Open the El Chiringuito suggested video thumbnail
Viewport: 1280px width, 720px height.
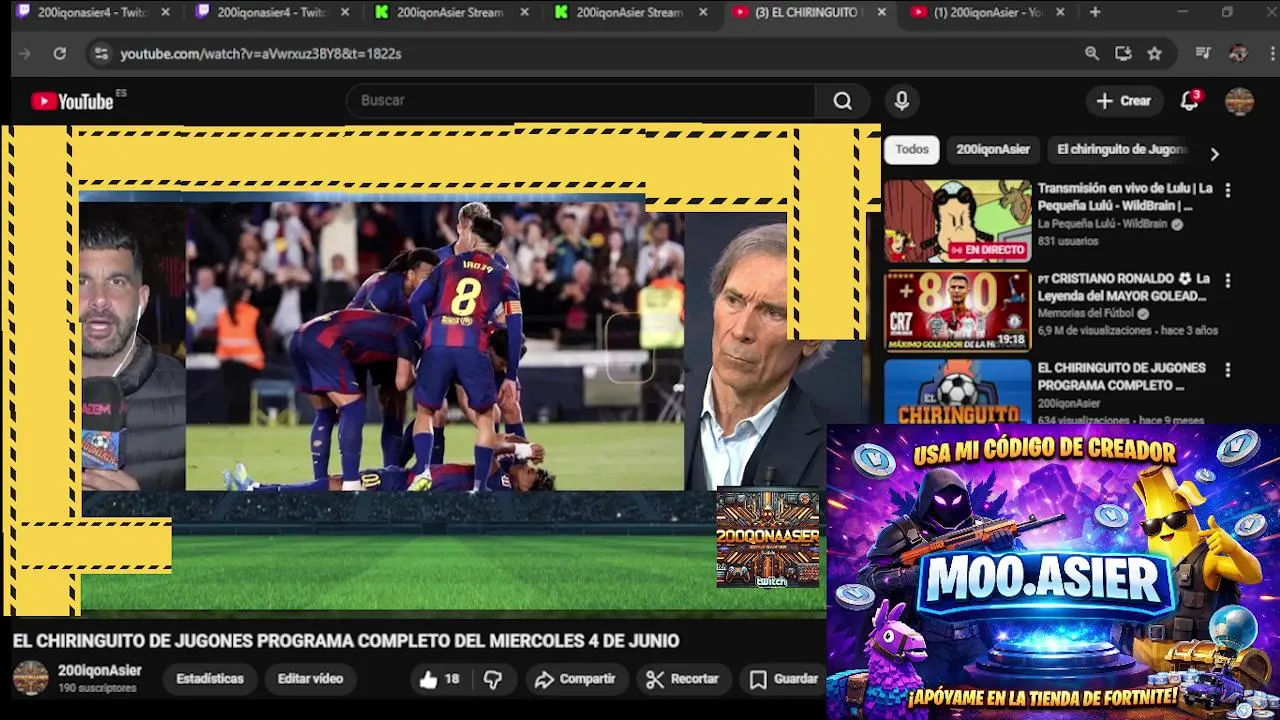pyautogui.click(x=957, y=391)
